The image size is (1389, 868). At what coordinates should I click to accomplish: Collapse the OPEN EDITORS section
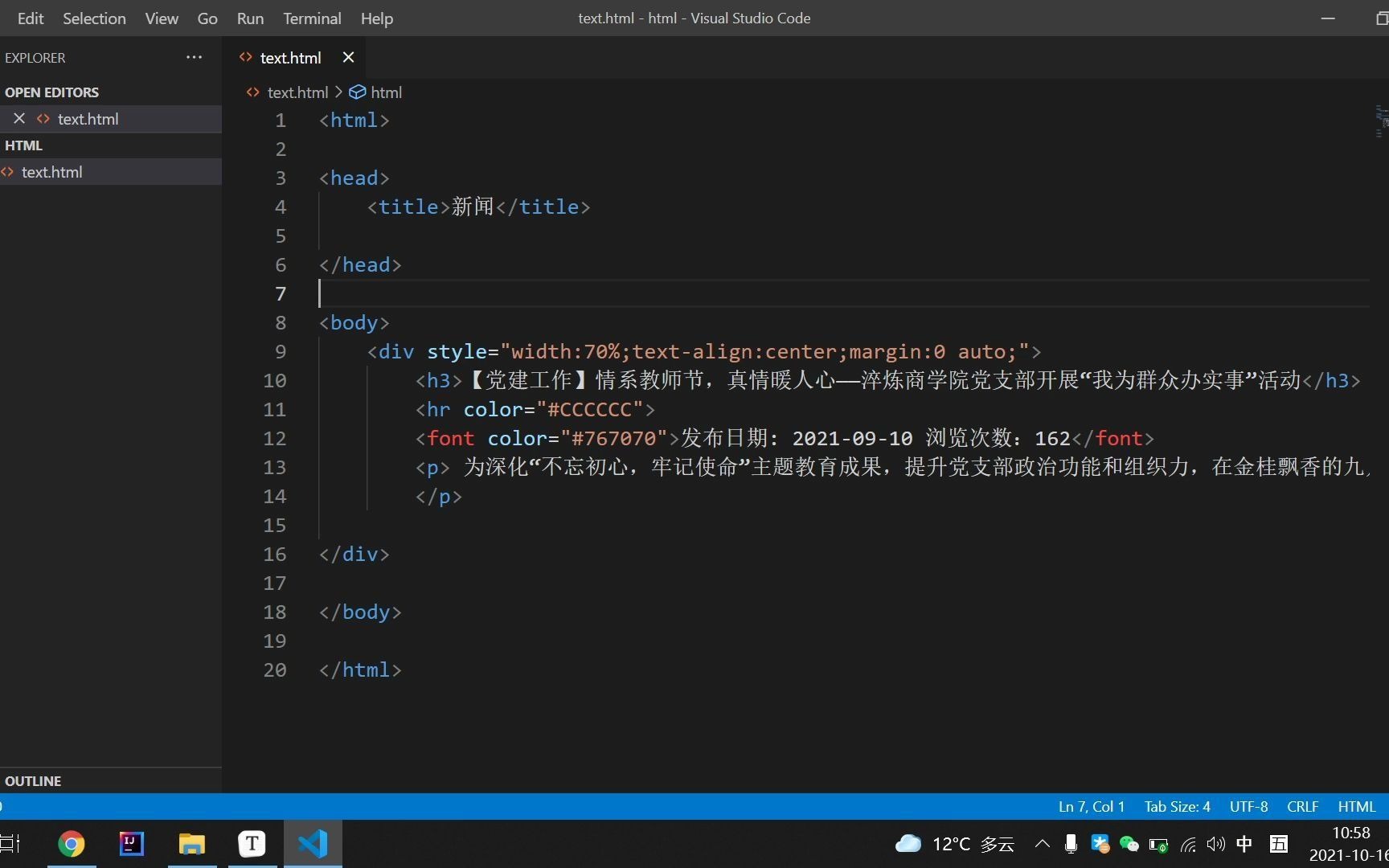(52, 92)
